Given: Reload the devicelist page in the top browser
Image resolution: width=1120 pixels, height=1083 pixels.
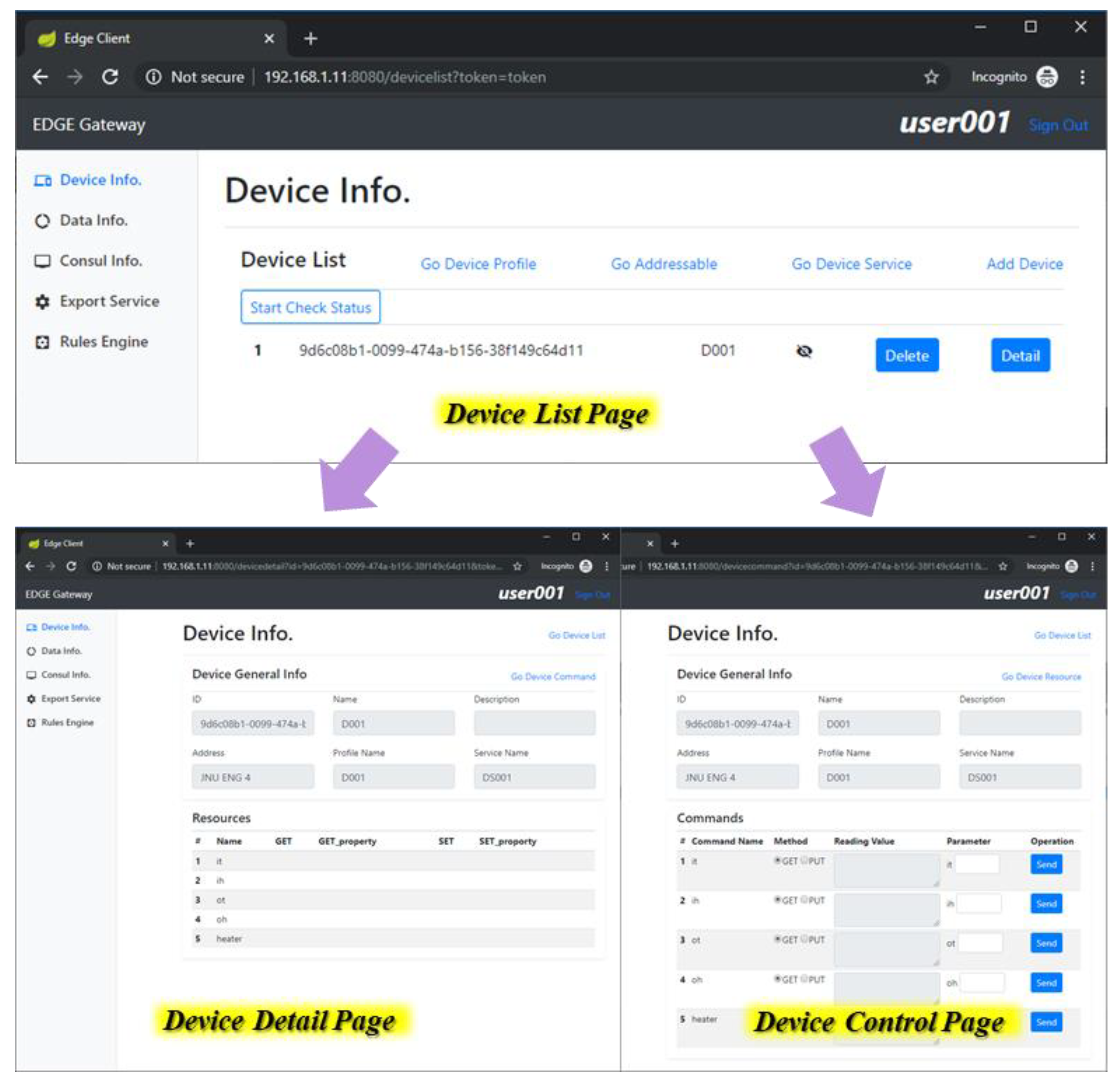Looking at the screenshot, I should click(110, 77).
